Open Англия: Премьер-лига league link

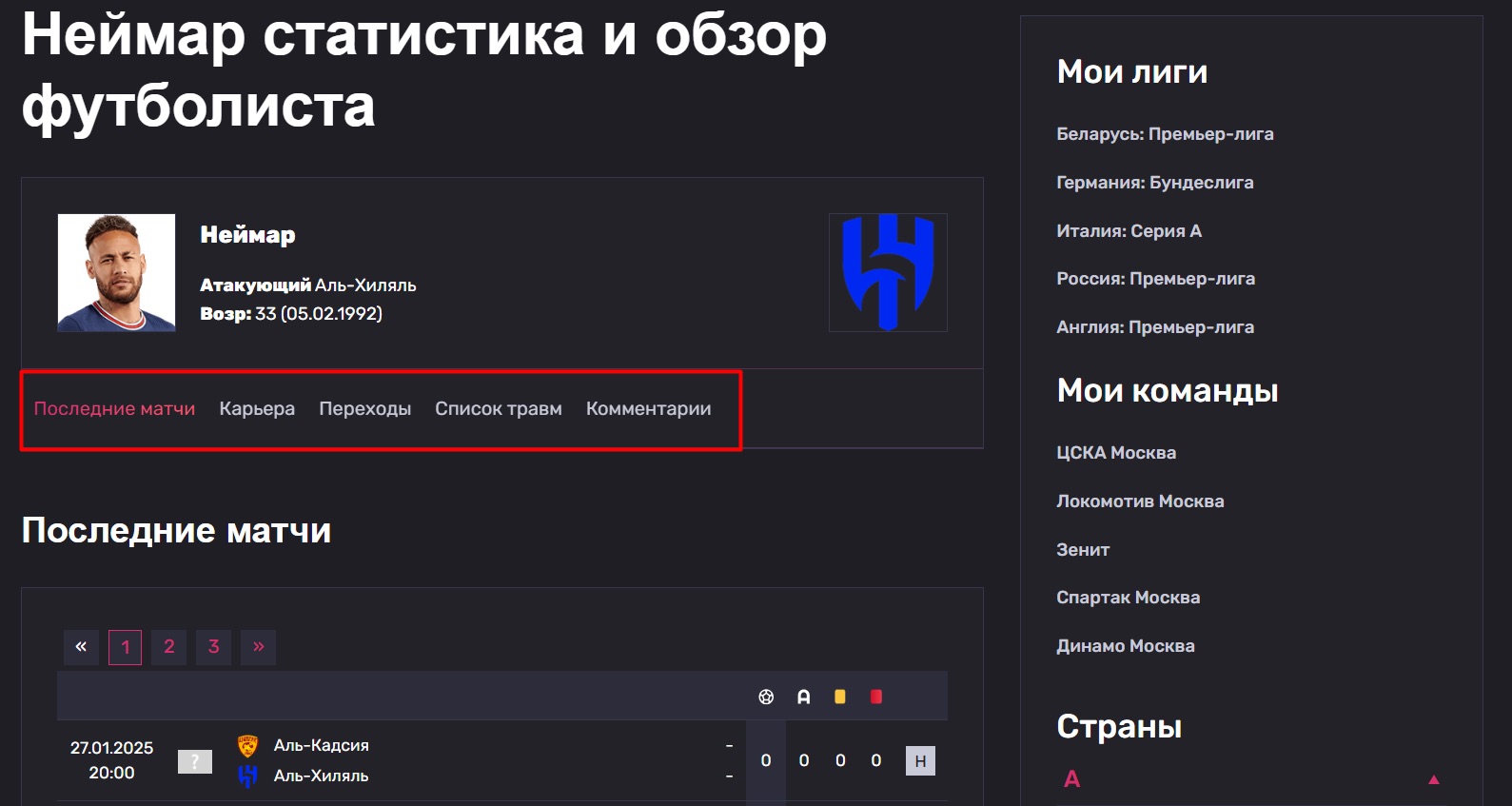tap(1155, 327)
